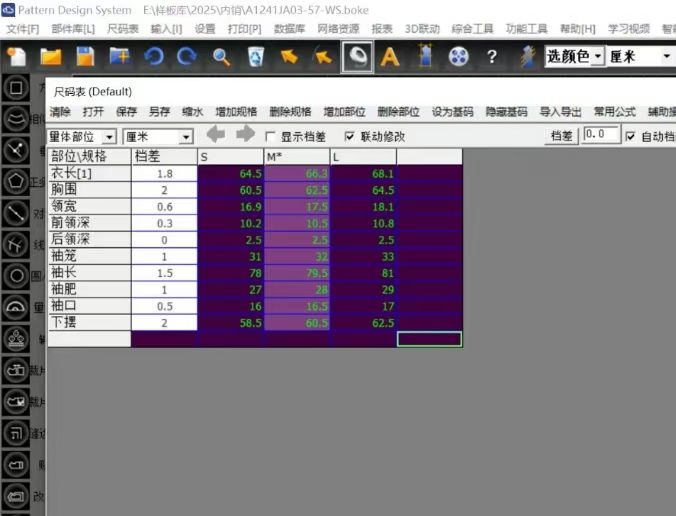Enable the 显示档差 checkbox
676x516 pixels.
pos(271,136)
